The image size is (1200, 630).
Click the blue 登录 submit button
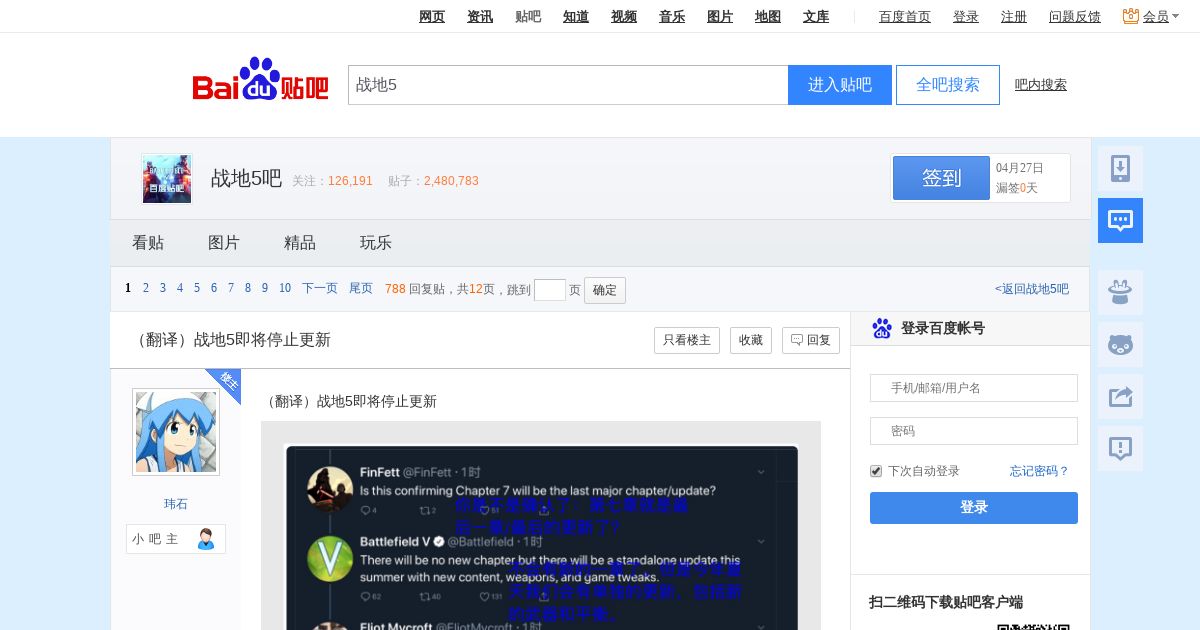[974, 508]
